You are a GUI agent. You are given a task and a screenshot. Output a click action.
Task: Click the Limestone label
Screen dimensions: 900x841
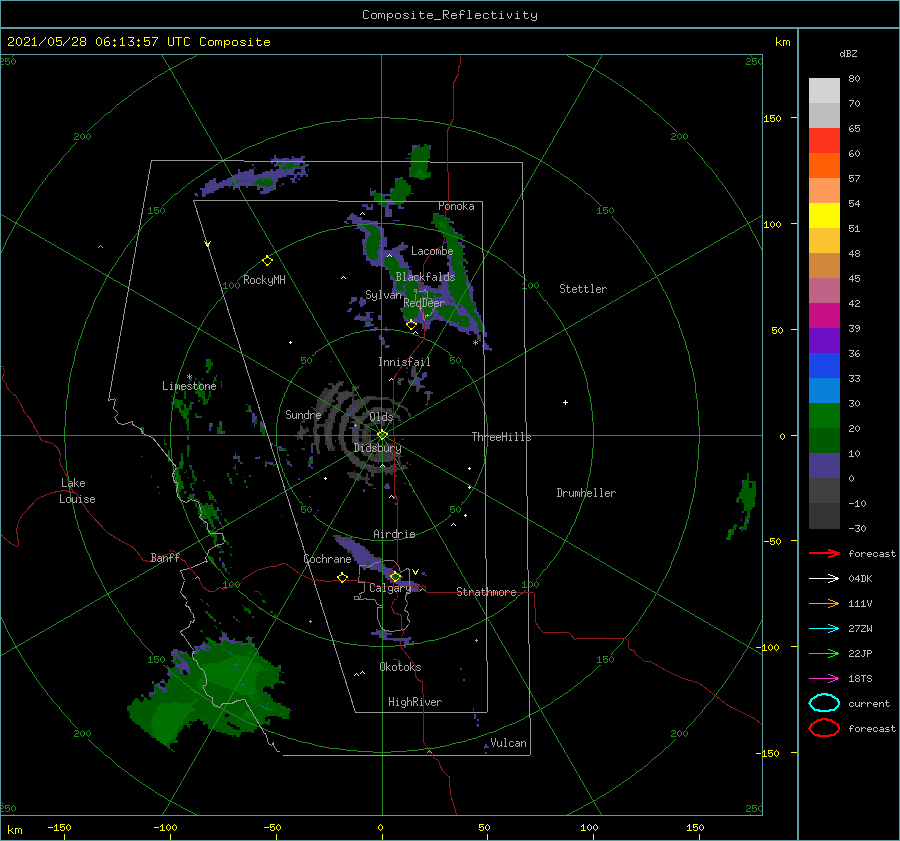coord(189,386)
